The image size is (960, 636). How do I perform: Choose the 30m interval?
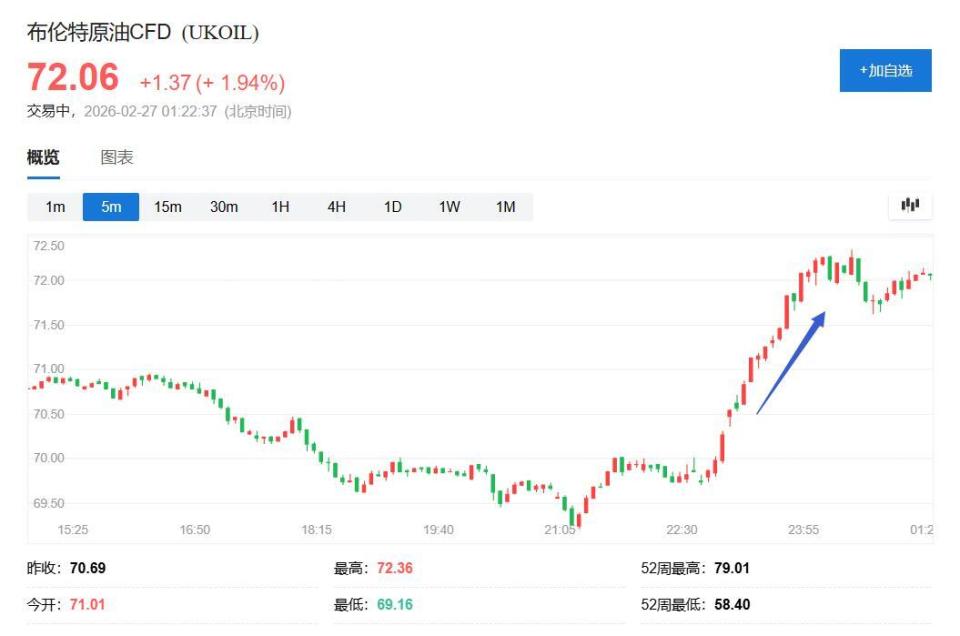point(223,207)
